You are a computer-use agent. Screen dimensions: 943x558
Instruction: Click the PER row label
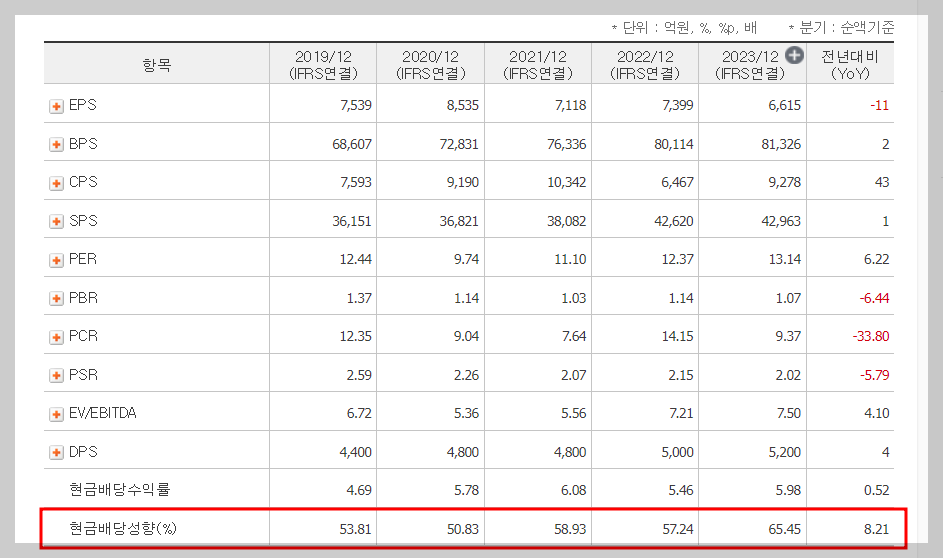[82, 259]
